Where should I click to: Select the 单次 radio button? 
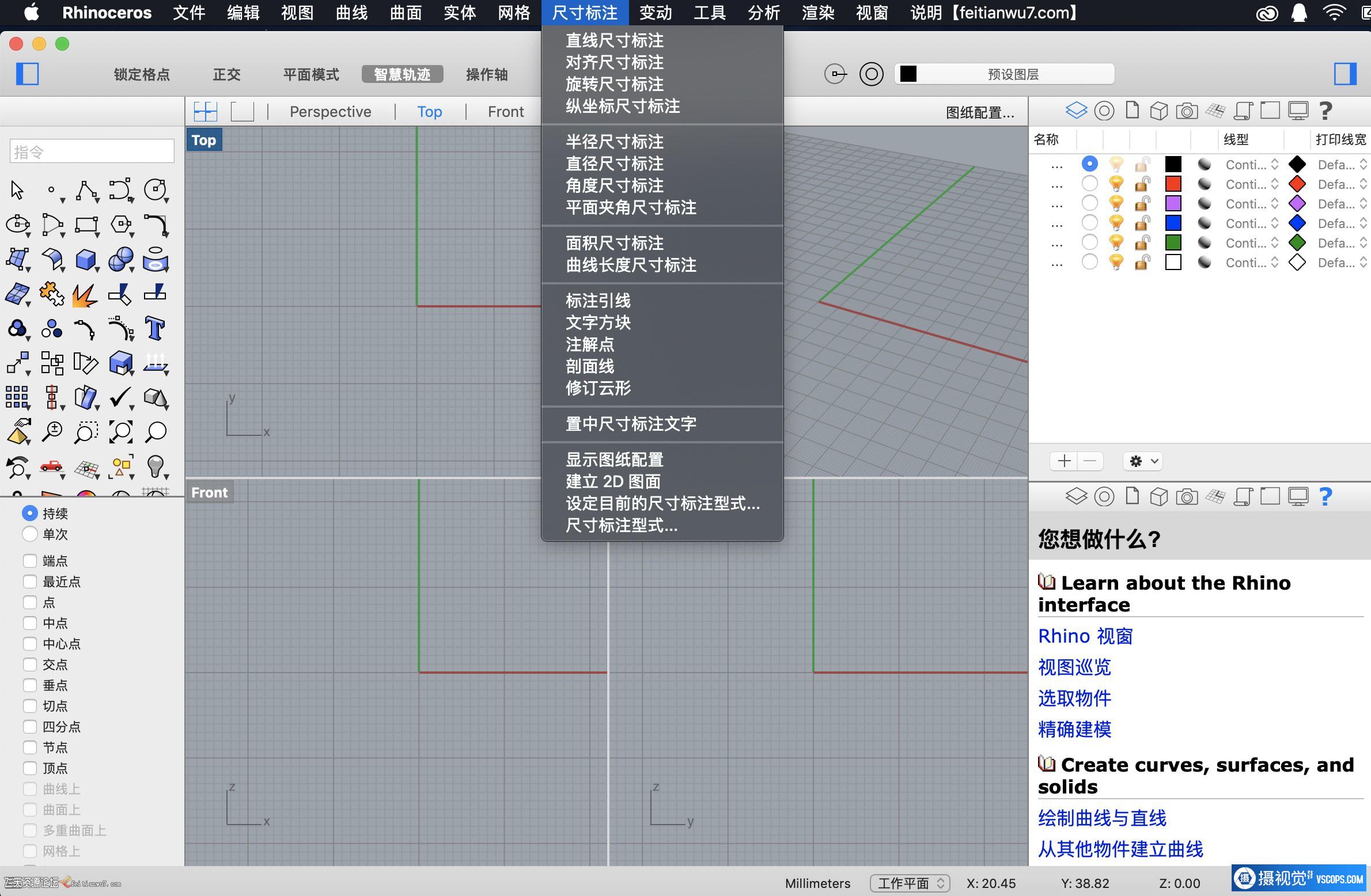pos(30,534)
